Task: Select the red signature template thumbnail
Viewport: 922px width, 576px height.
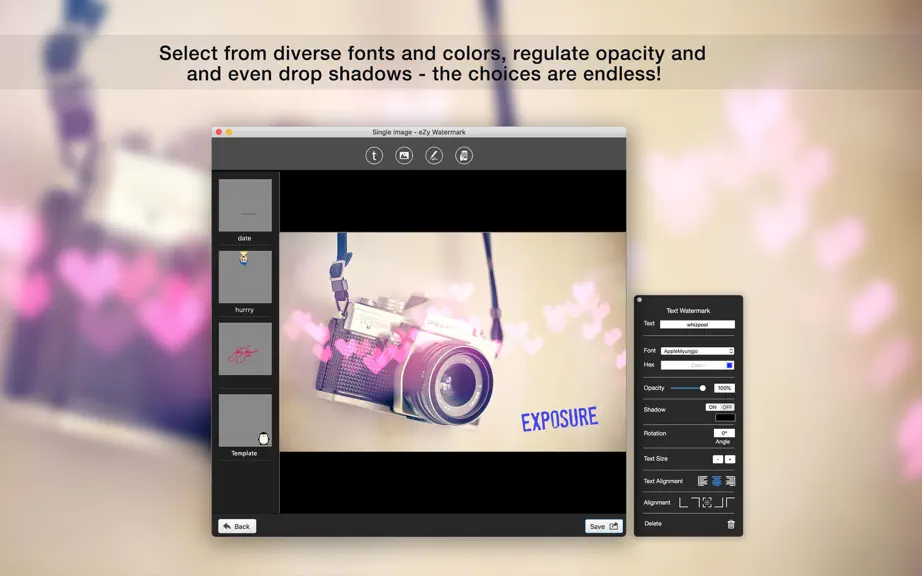Action: [x=245, y=349]
